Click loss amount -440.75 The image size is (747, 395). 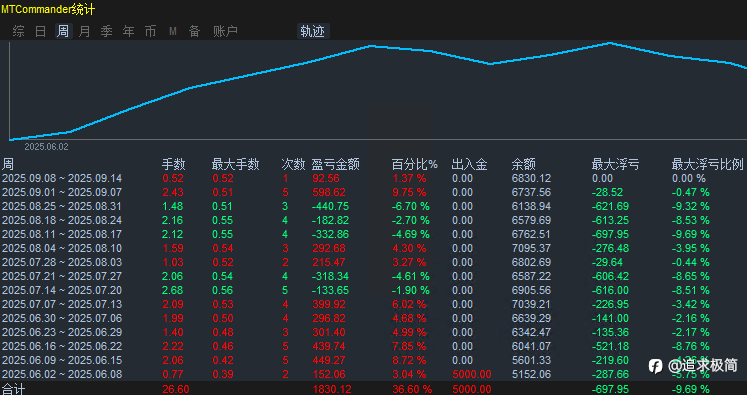[330, 206]
